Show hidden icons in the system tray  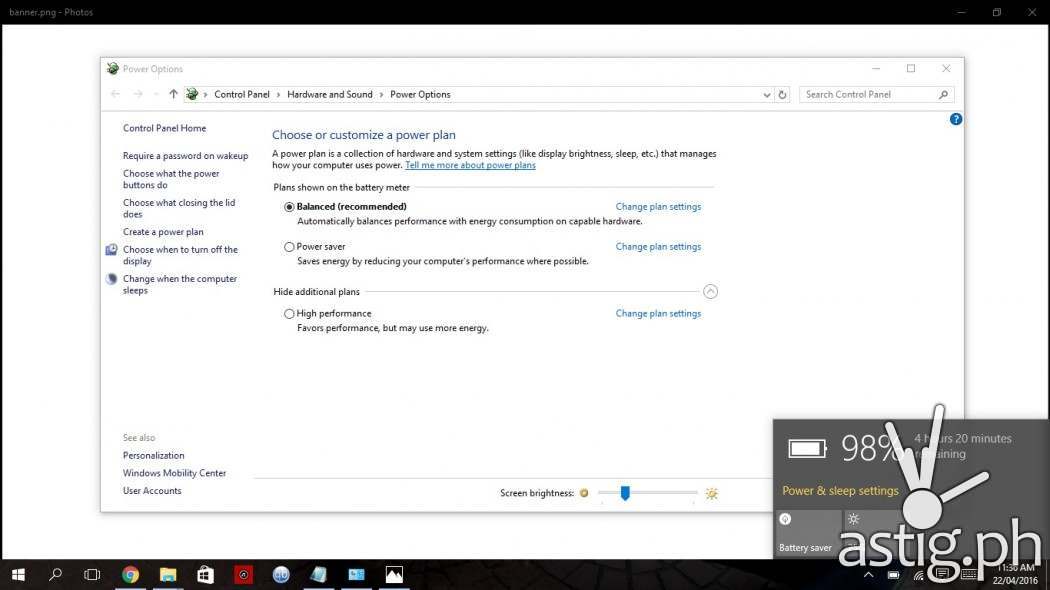pyautogui.click(x=868, y=575)
